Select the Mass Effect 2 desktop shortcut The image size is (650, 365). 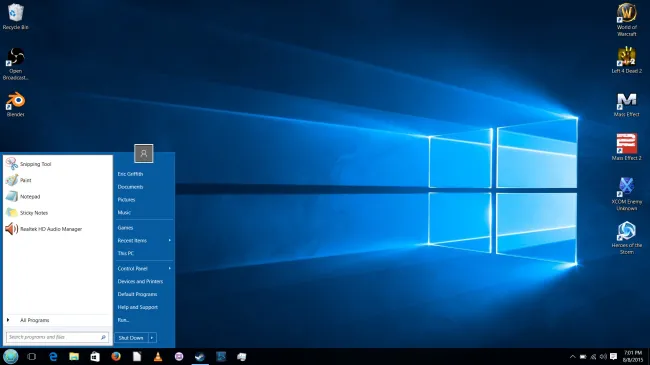click(626, 147)
